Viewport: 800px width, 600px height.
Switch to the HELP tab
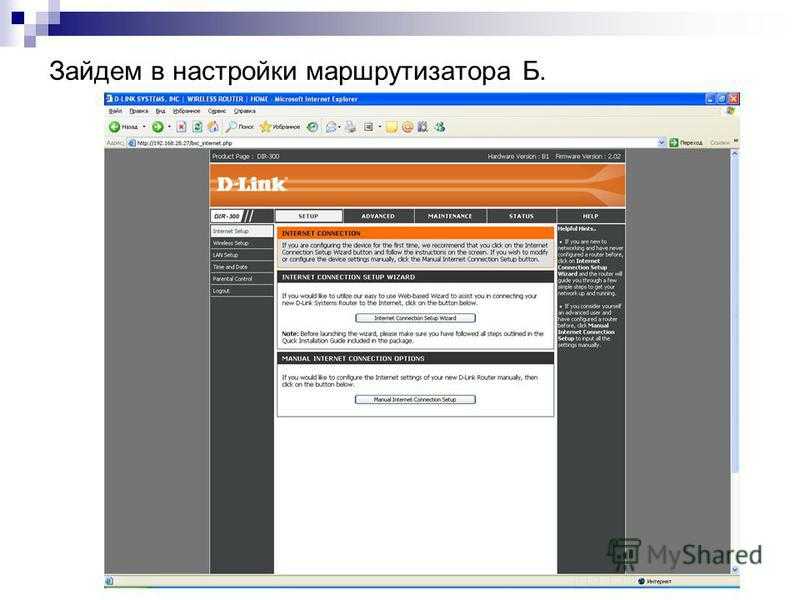coord(590,216)
